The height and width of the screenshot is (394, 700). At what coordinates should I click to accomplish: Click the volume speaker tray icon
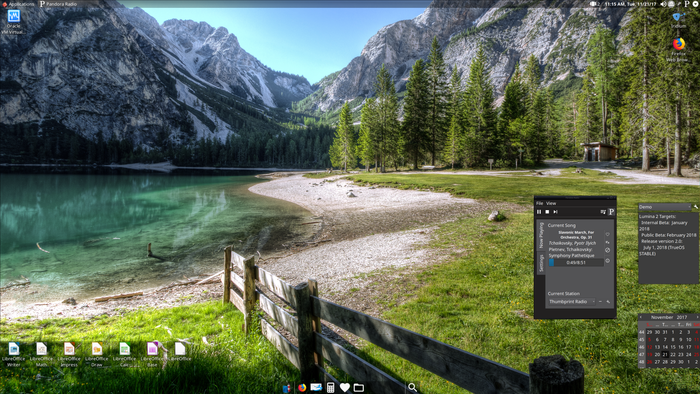[x=663, y=4]
